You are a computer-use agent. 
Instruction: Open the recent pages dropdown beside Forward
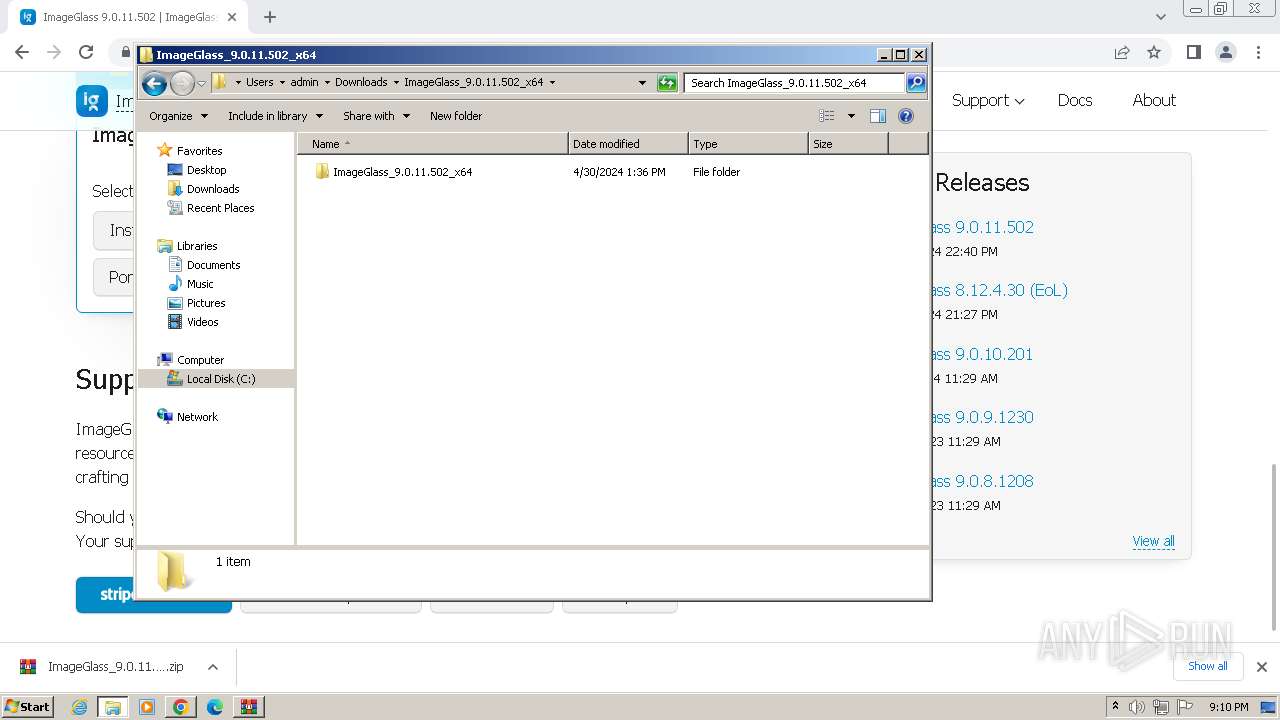point(201,83)
